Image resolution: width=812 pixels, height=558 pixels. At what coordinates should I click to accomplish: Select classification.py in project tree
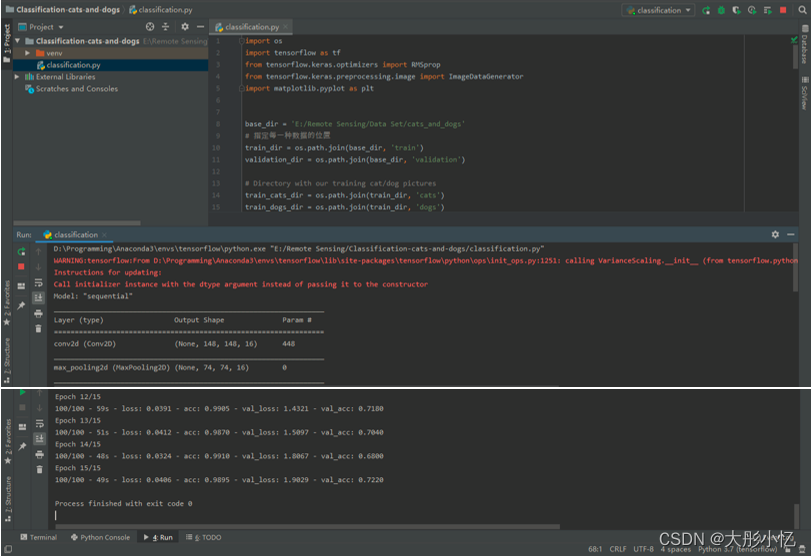[72, 65]
